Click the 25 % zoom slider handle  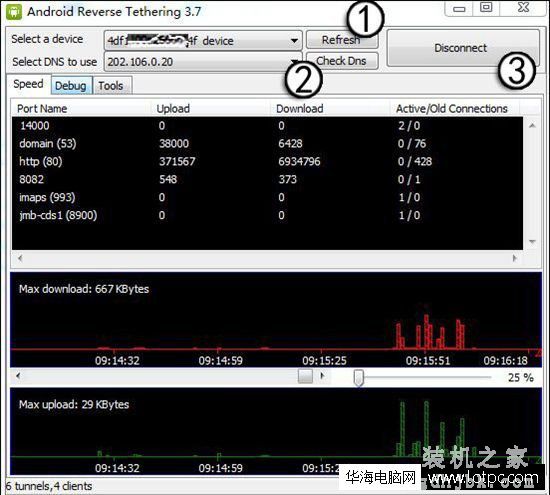358,377
